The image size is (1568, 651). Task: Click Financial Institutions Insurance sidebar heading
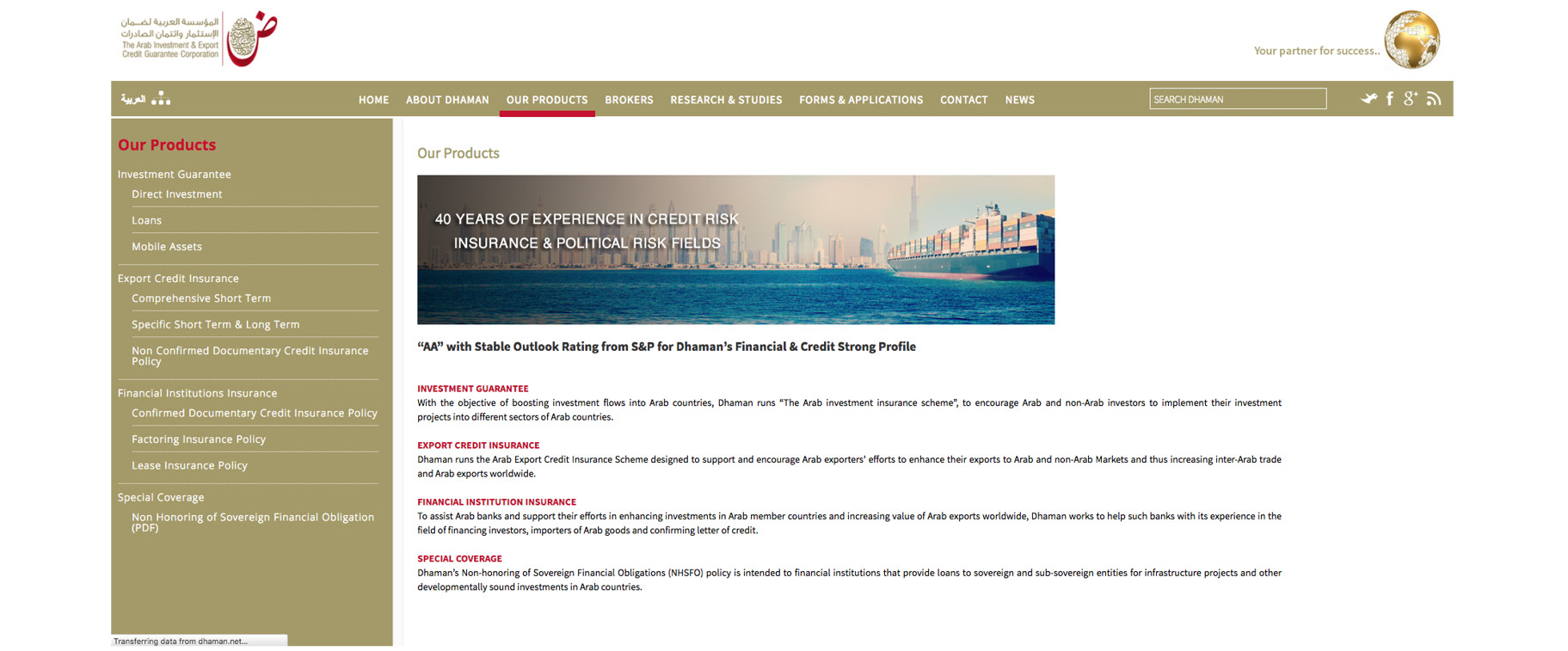197,393
